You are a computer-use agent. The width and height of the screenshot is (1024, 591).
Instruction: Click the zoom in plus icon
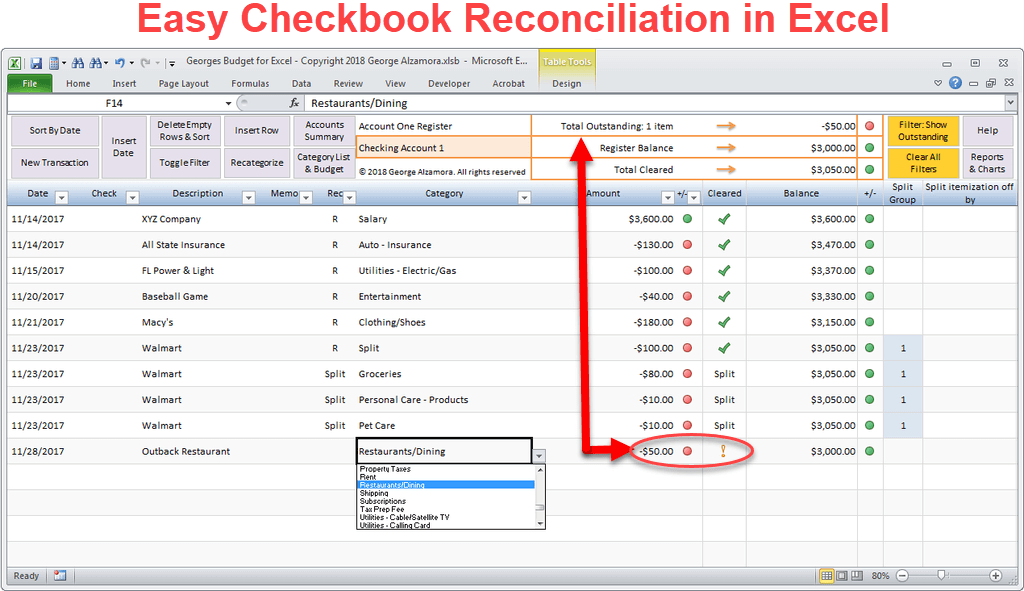[995, 576]
